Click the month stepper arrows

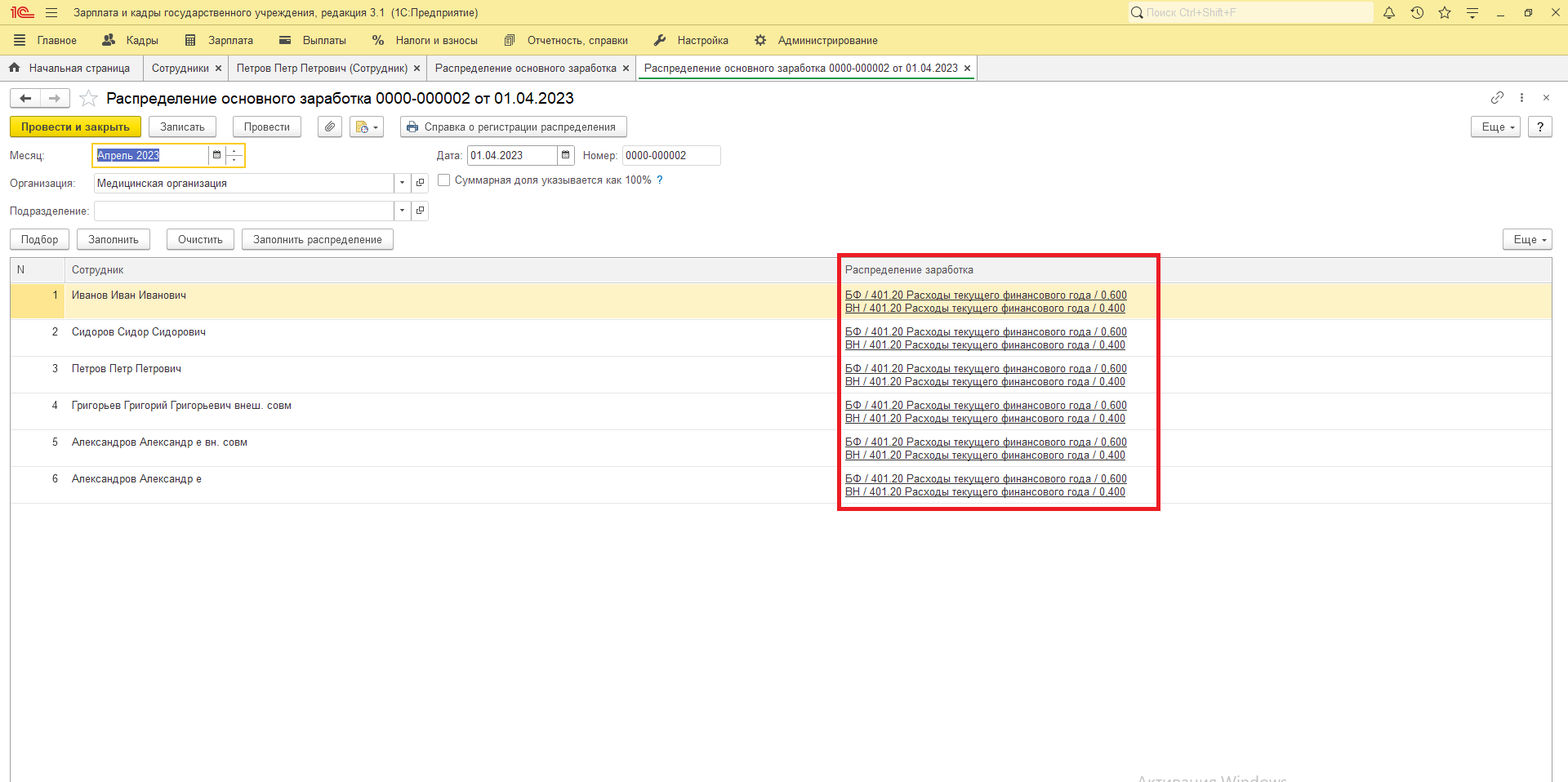click(x=234, y=155)
